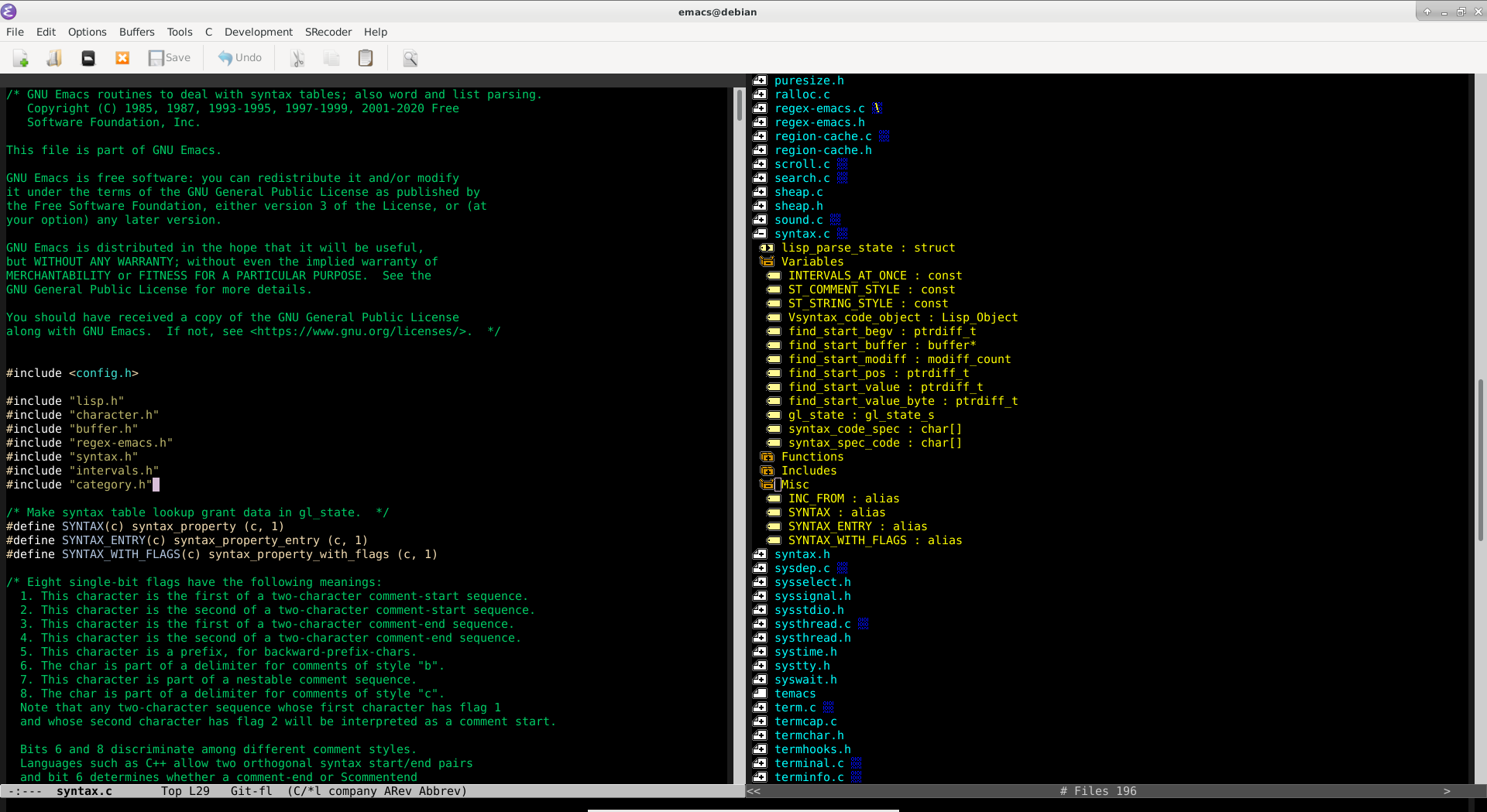Cut text using the scissors icon
The image size is (1487, 812).
pos(297,58)
